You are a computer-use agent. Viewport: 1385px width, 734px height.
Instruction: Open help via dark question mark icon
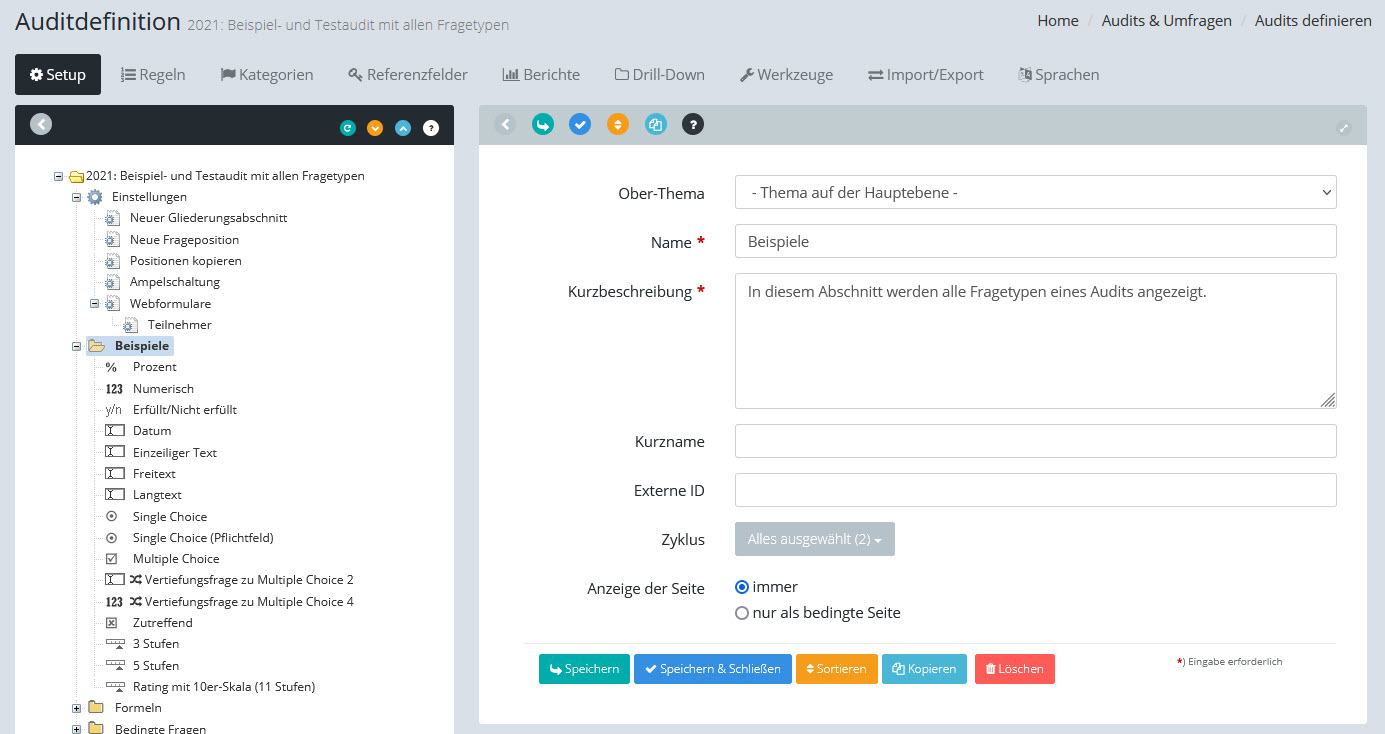point(693,125)
